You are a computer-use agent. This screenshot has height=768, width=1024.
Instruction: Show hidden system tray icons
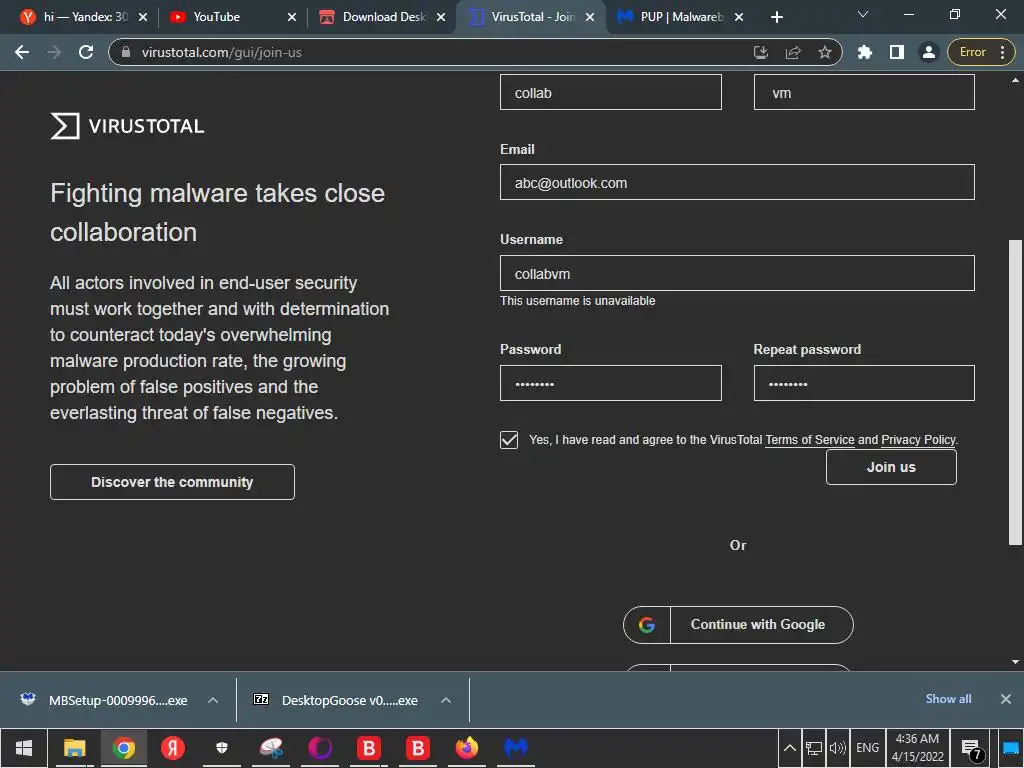tap(789, 748)
